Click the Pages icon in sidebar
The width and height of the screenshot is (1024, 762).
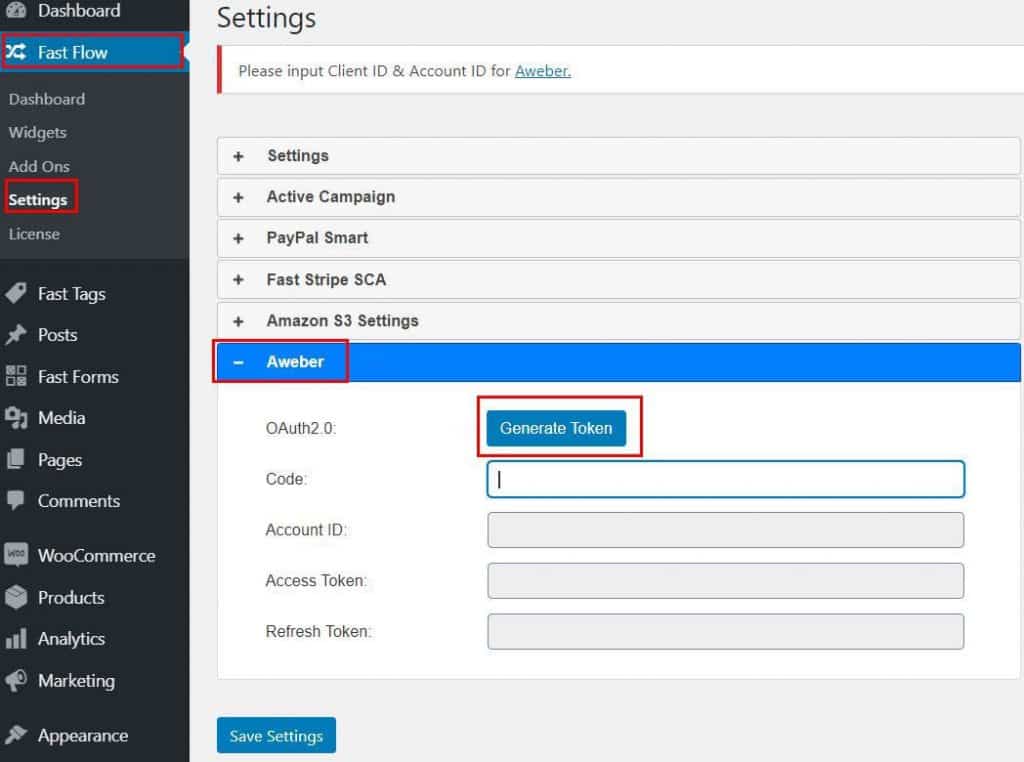coord(16,459)
